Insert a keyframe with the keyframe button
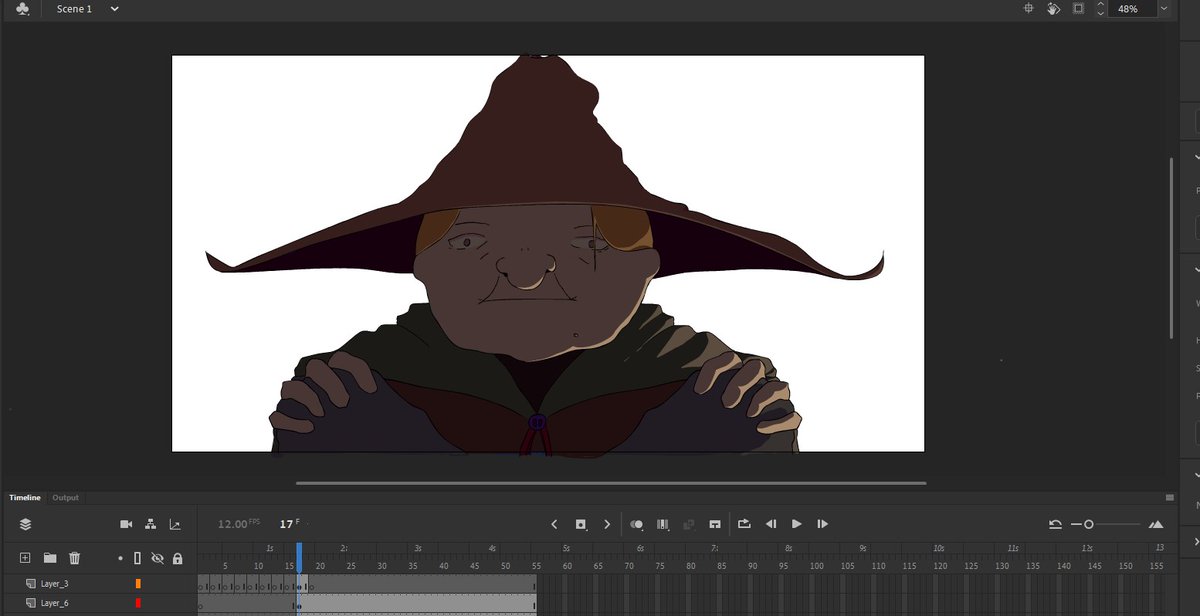Viewport: 1200px width, 616px height. click(x=581, y=524)
